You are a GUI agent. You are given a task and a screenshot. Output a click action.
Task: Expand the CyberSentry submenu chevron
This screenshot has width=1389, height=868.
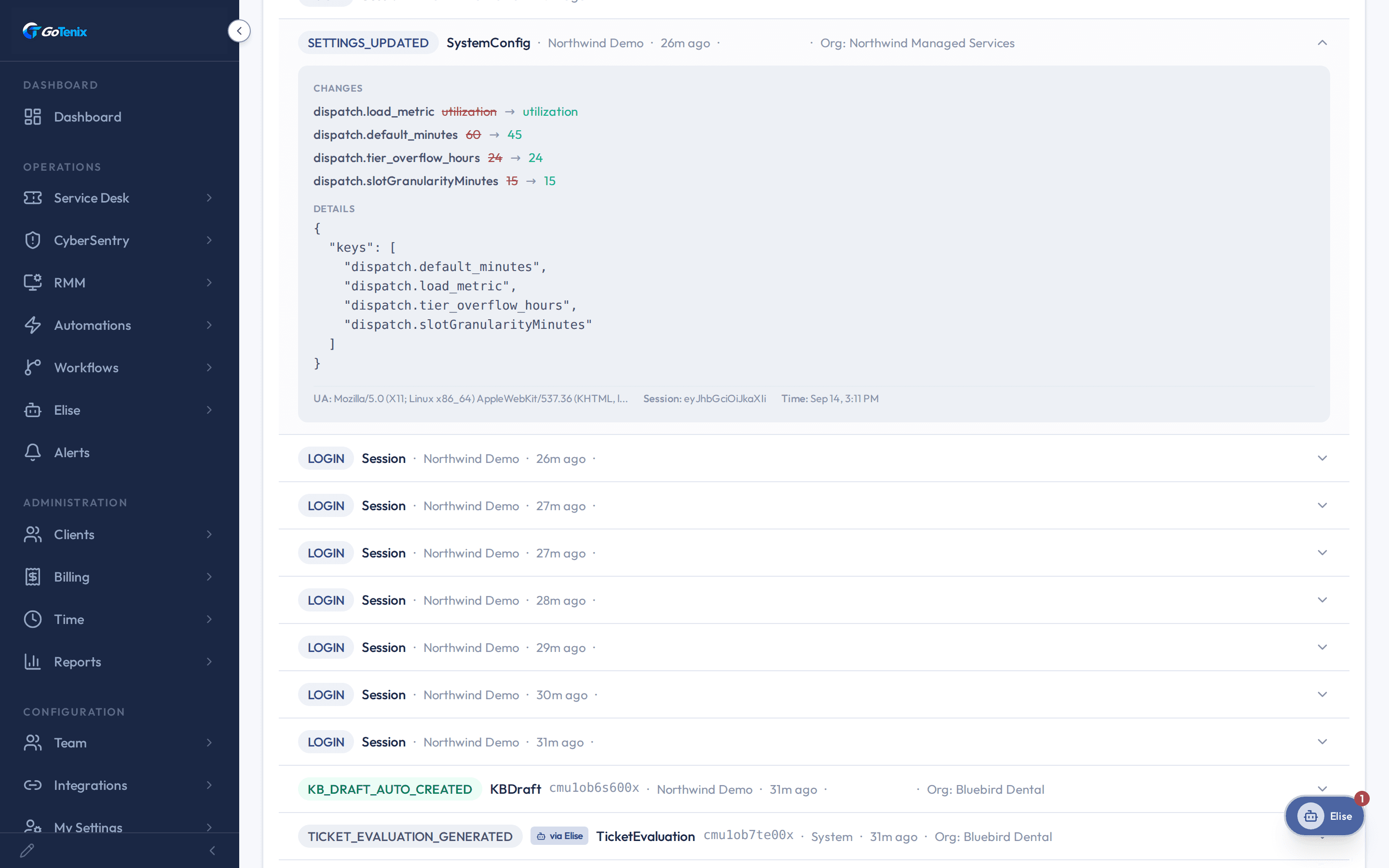coord(209,240)
